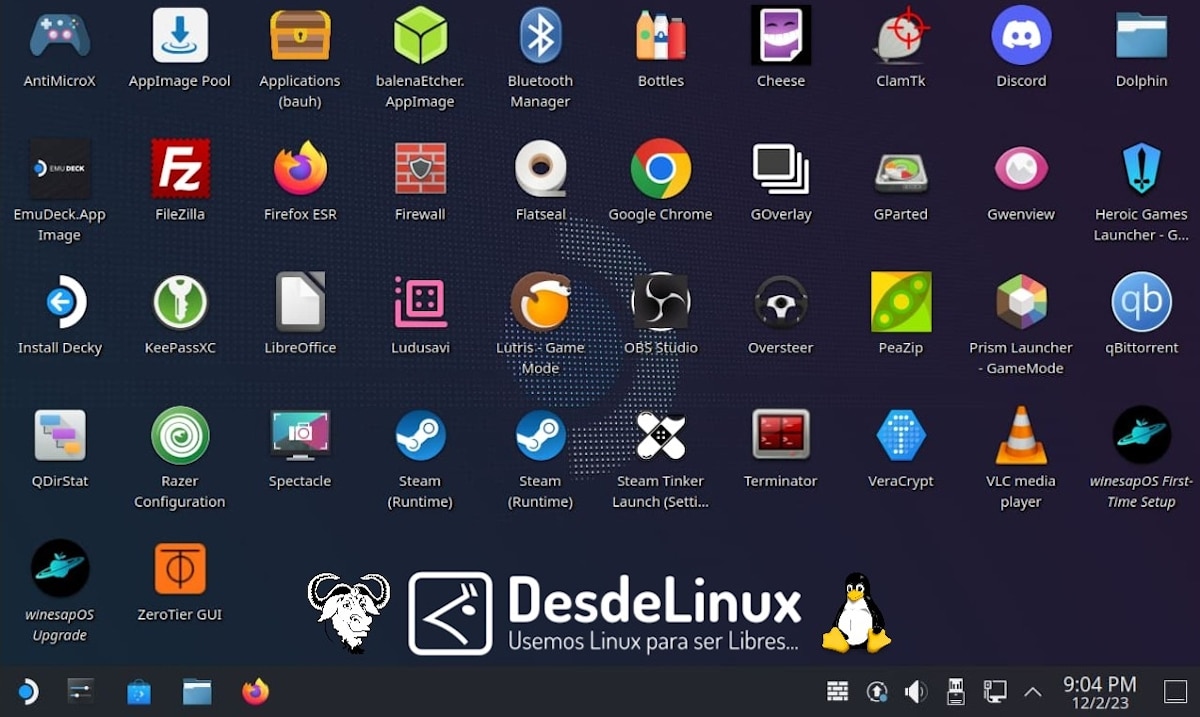Open the GParted partition editor
Screen dimensions: 1200x717
(x=900, y=169)
